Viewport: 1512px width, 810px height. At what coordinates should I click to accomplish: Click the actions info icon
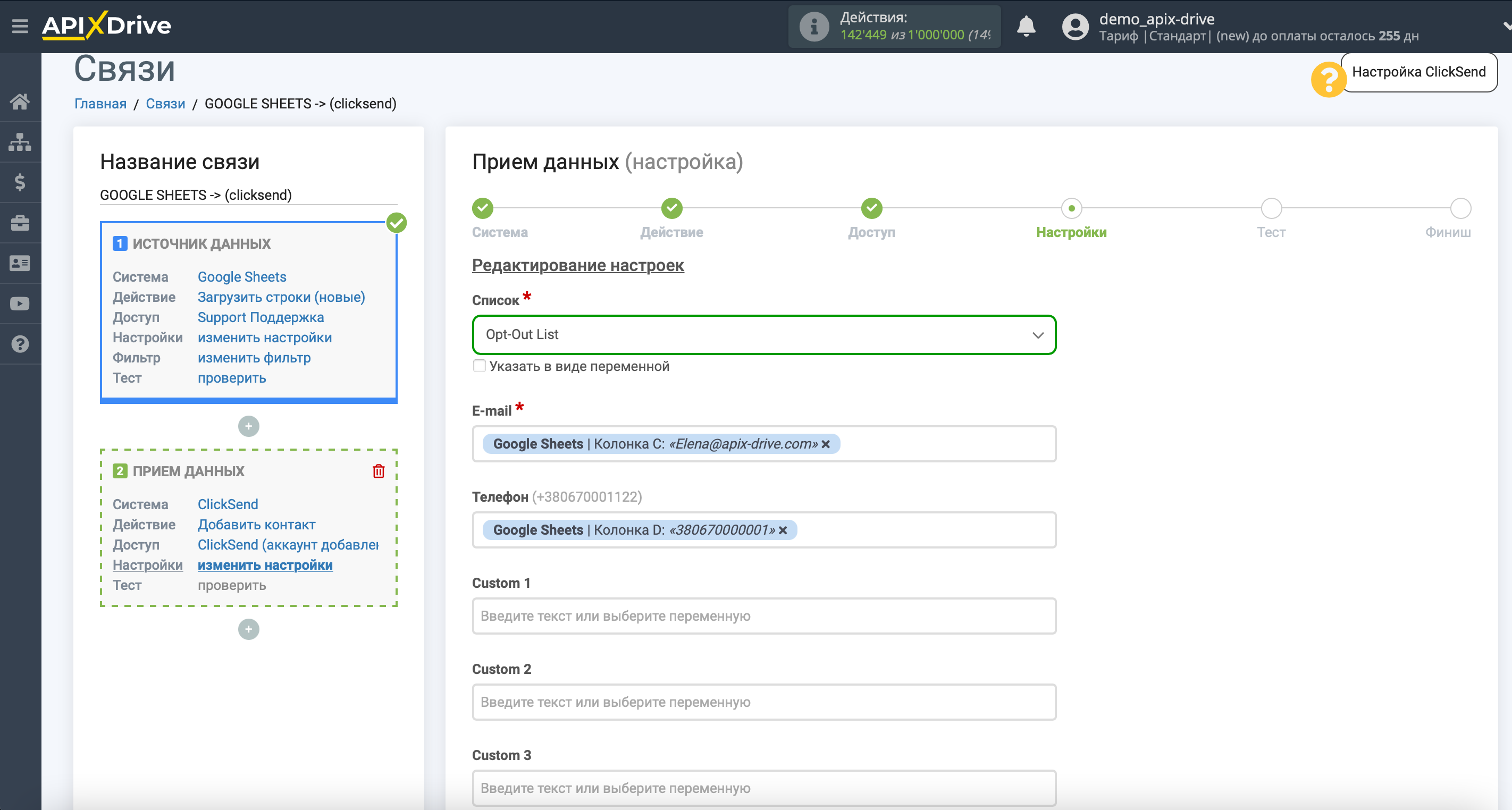pos(814,27)
